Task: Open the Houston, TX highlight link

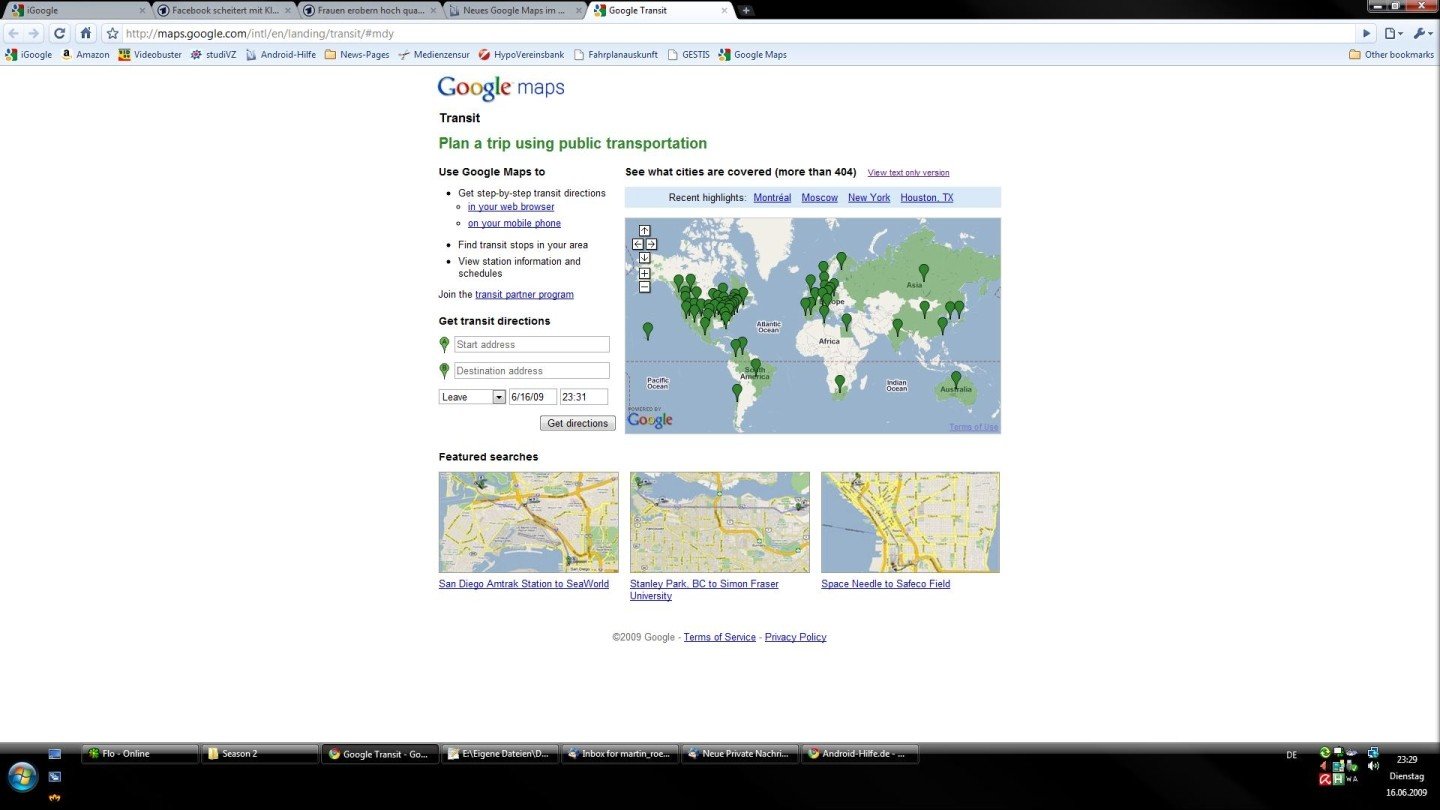Action: 927,198
